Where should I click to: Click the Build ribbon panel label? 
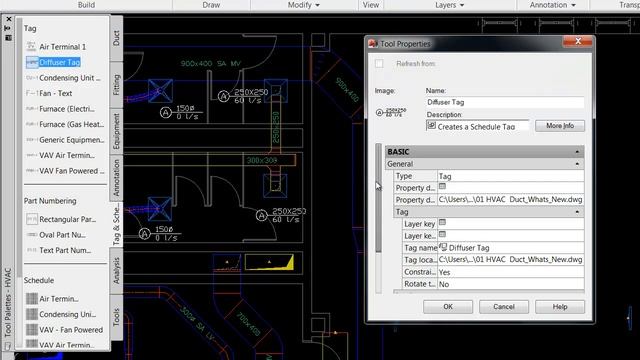[86, 5]
